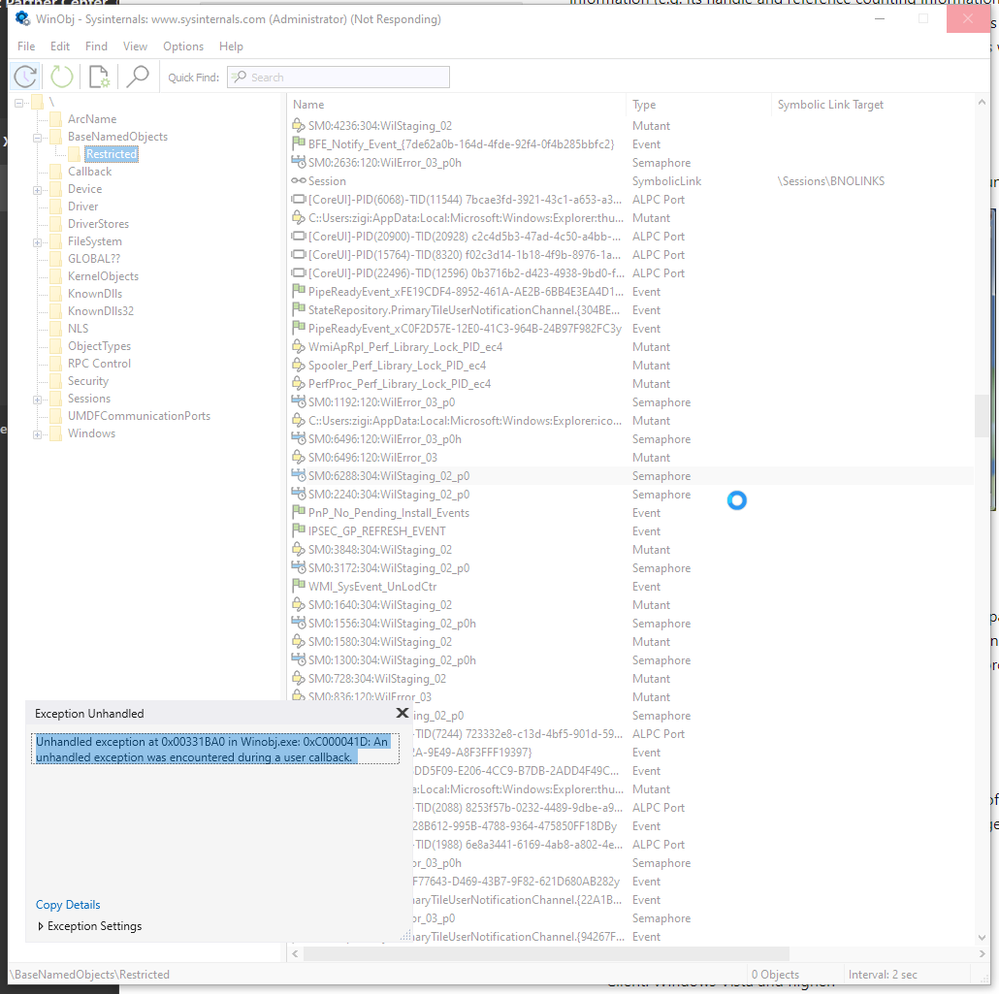This screenshot has width=999, height=994.
Task: Click the green Refresh toolbar icon
Action: click(x=62, y=77)
